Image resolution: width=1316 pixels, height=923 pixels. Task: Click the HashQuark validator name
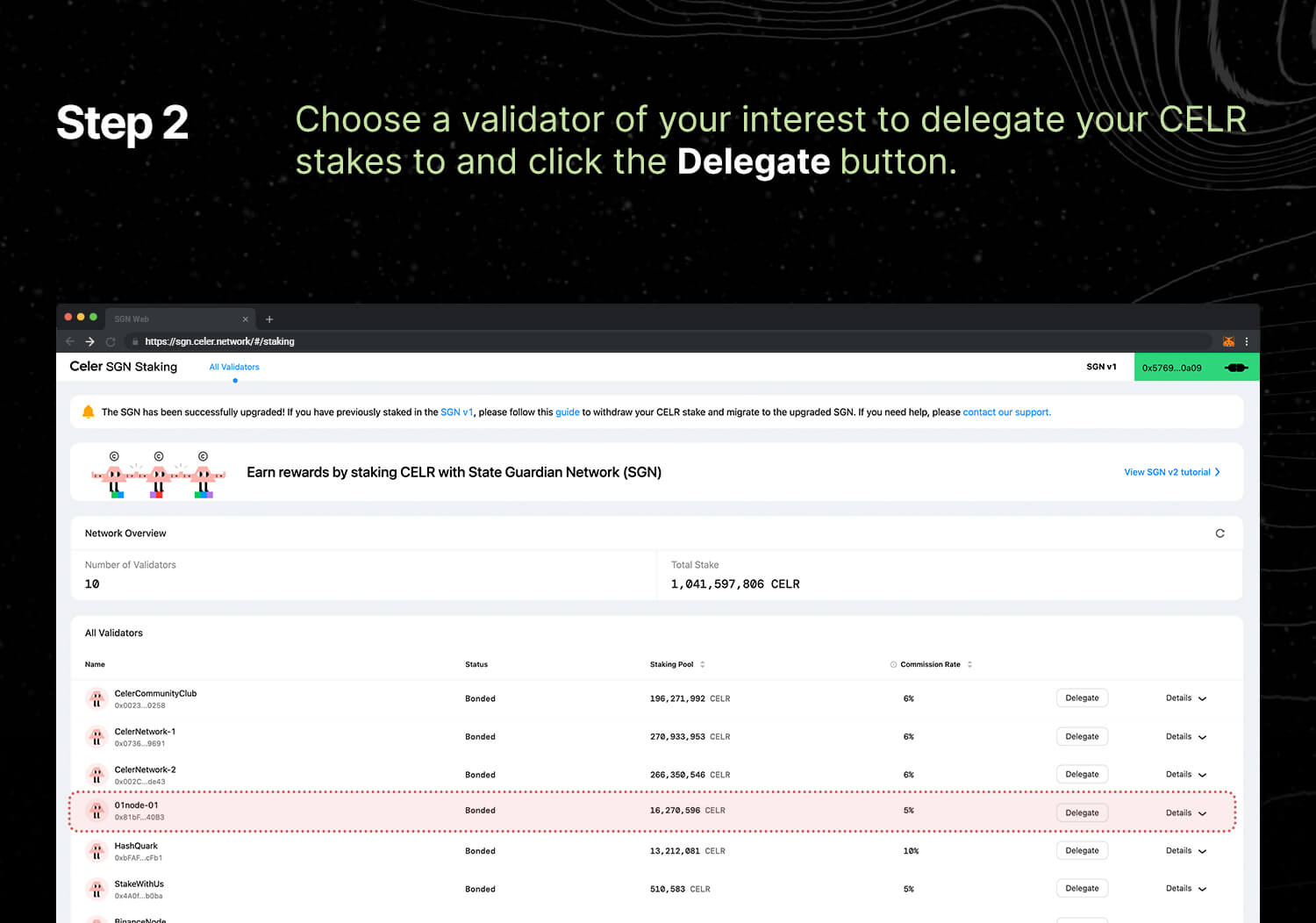pyautogui.click(x=136, y=846)
